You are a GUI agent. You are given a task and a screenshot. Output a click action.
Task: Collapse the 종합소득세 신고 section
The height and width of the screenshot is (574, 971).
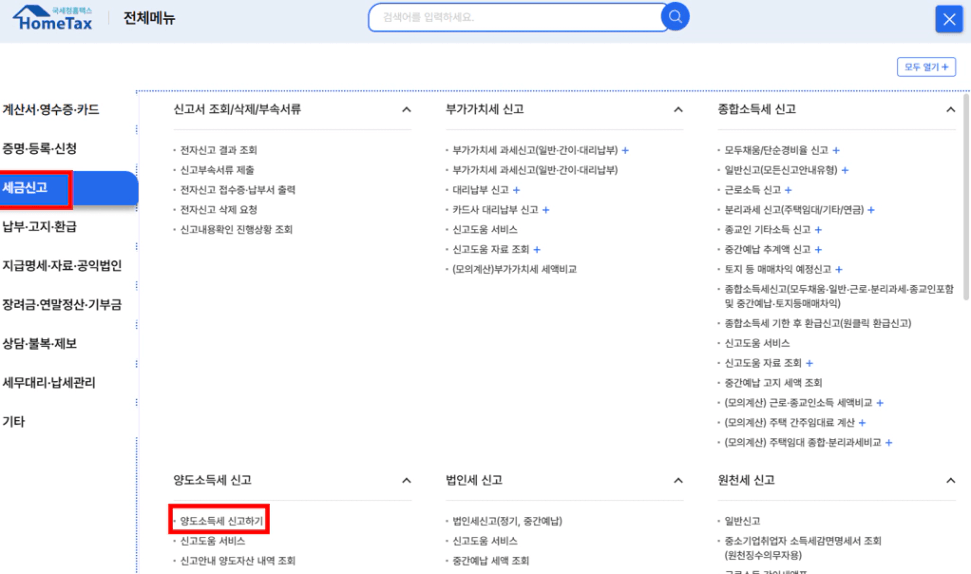coord(950,110)
